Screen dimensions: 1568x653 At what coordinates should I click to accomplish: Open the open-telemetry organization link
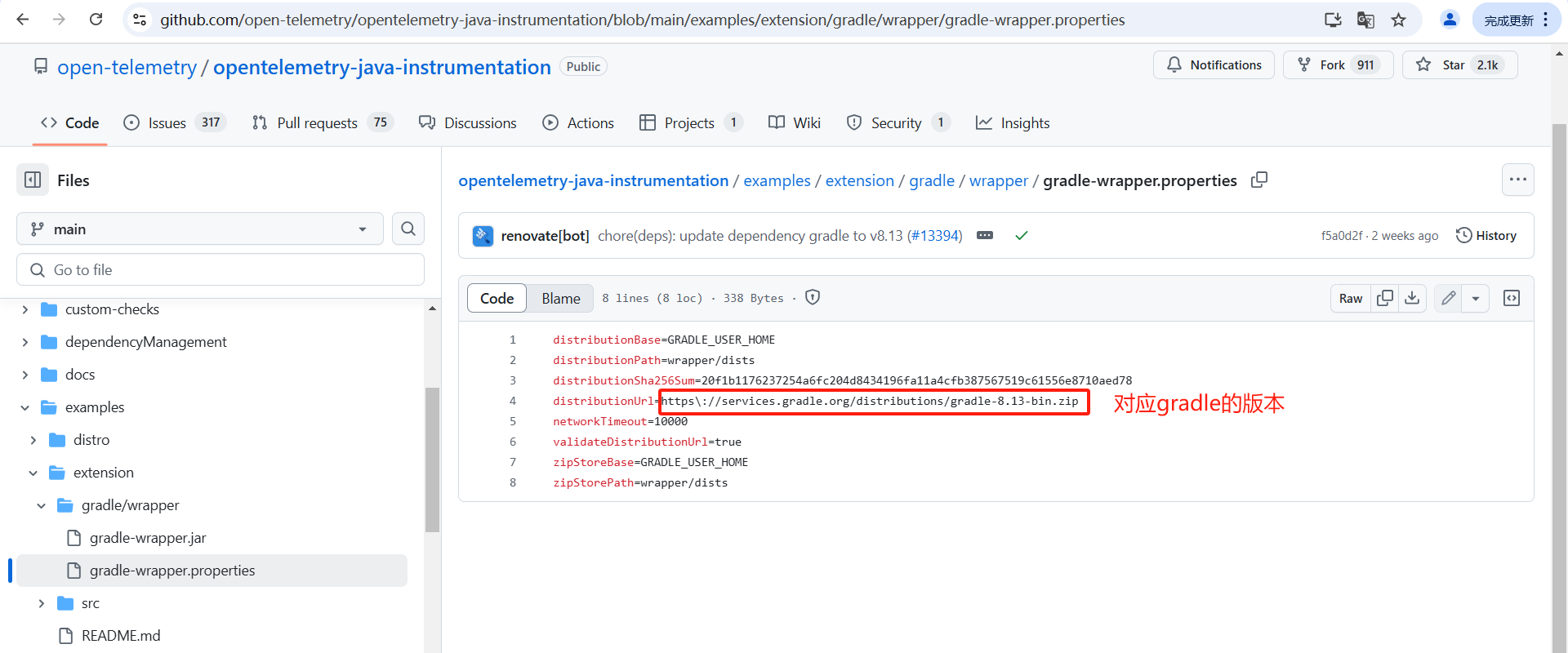click(x=127, y=67)
